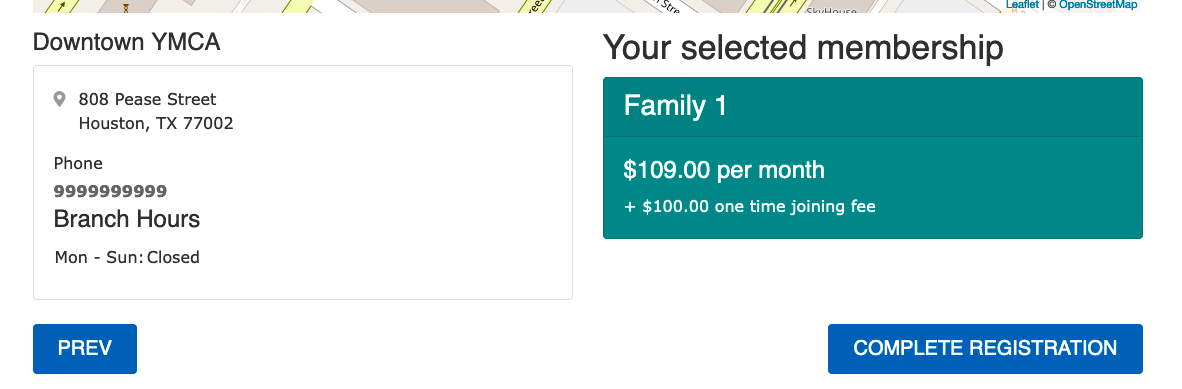The image size is (1182, 389).
Task: Click the map strip above the branch info
Action: pyautogui.click(x=588, y=6)
